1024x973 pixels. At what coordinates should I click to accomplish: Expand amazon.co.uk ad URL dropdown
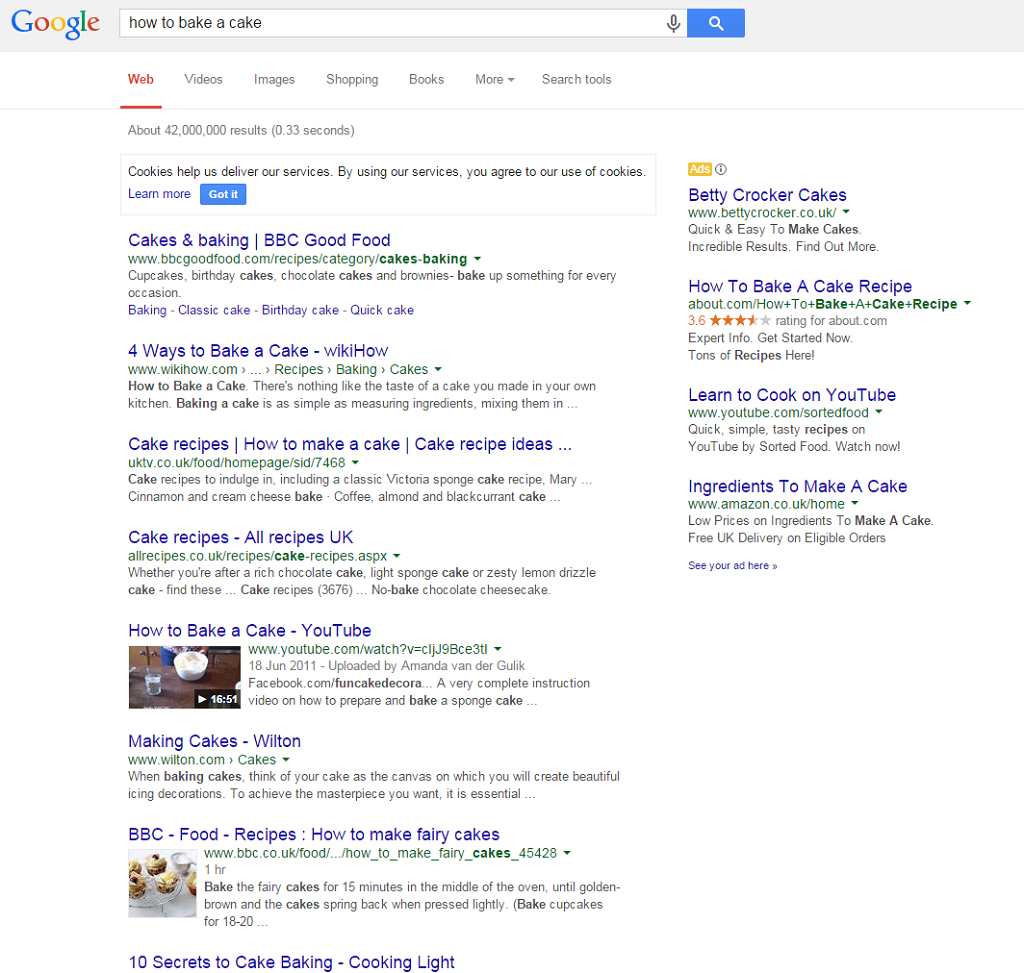(855, 503)
